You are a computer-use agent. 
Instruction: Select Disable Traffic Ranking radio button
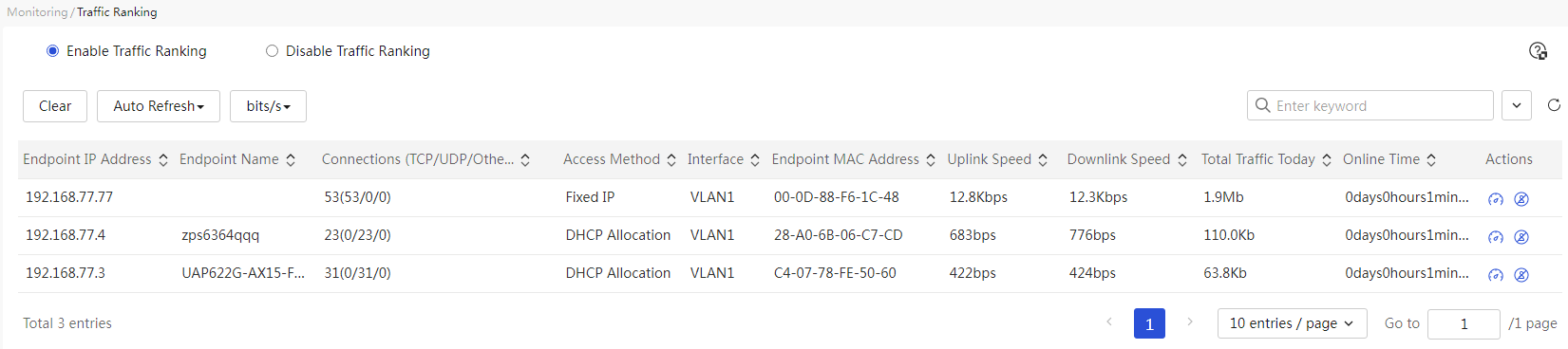(x=273, y=51)
